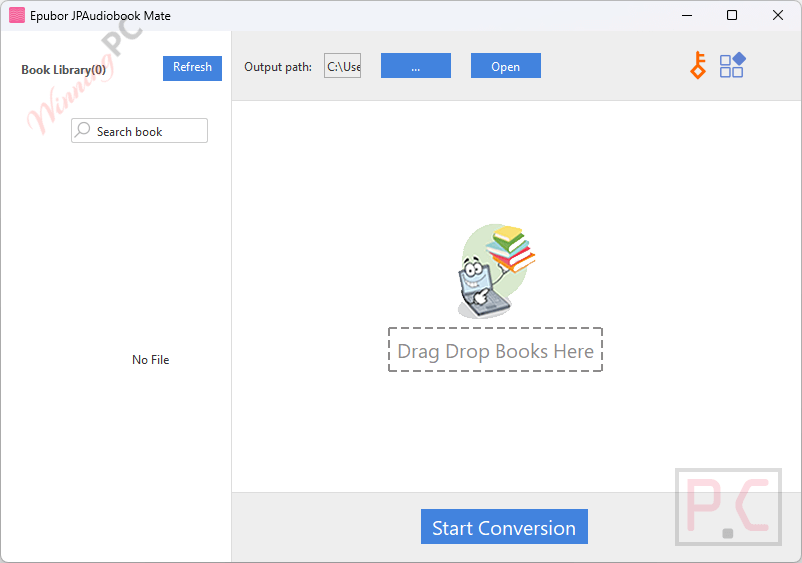Click the No File label
Viewport: 802px width, 563px height.
[150, 360]
